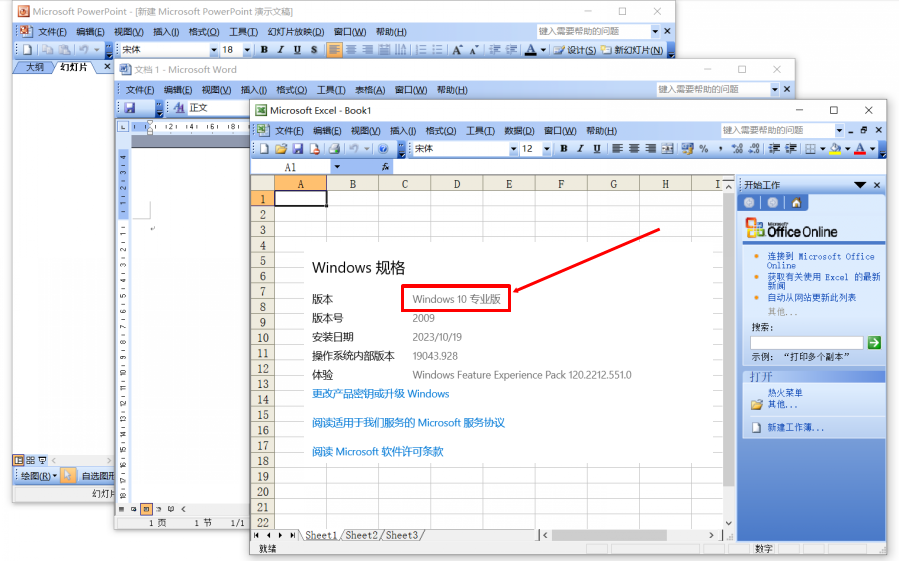The width and height of the screenshot is (899, 561).
Task: Toggle Print Layout view button in Word
Action: [x=146, y=509]
